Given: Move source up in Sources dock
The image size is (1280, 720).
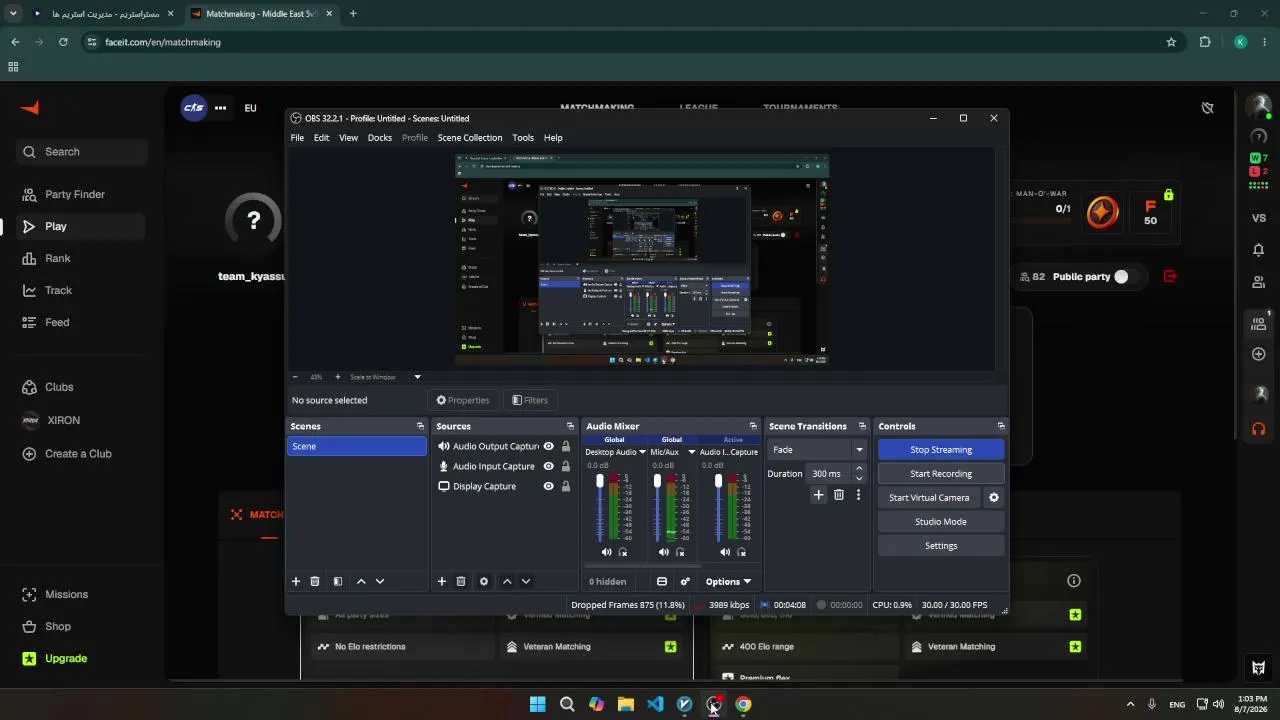Looking at the screenshot, I should pyautogui.click(x=507, y=581).
